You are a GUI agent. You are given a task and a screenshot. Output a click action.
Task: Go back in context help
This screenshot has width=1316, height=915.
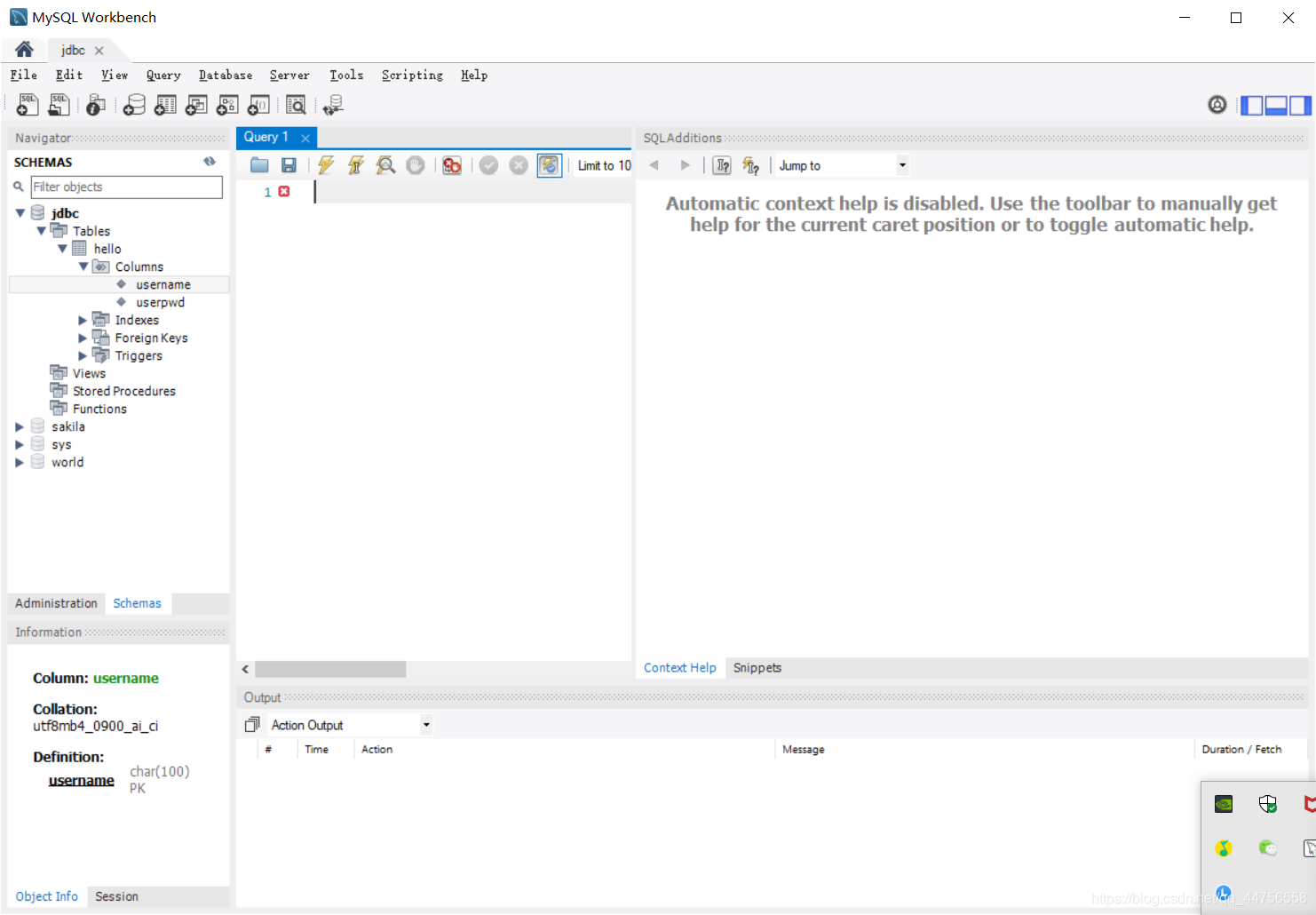tap(654, 165)
